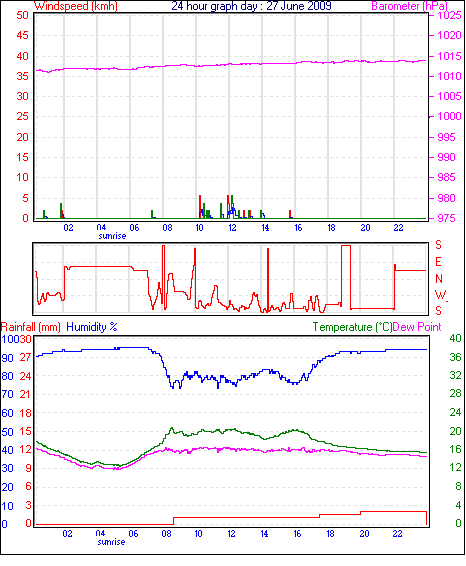
Task: Click the N wind direction label
Action: (439, 279)
